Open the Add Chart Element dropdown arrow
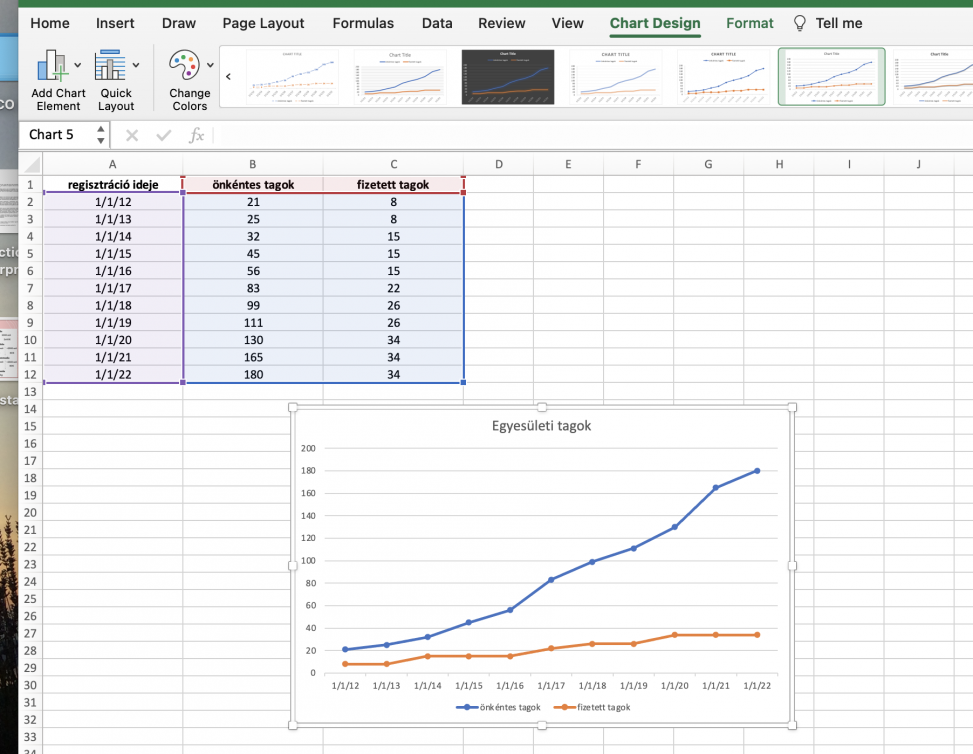This screenshot has height=754, width=973. pos(78,64)
